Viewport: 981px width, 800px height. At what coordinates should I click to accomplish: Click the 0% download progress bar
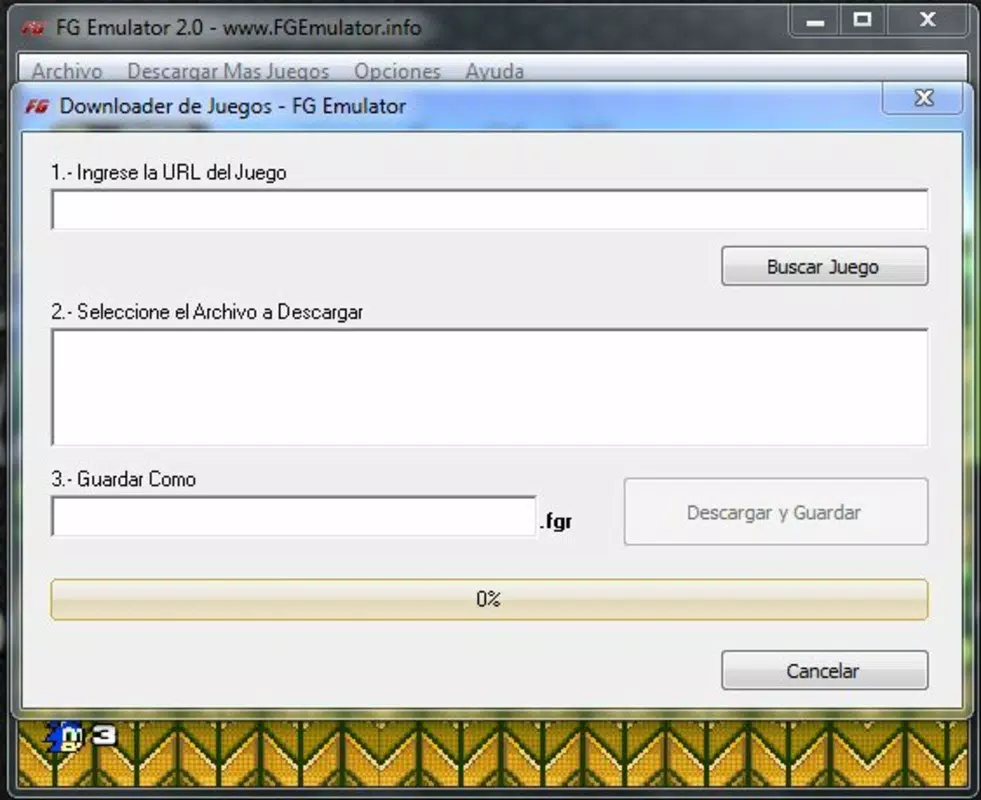point(490,599)
